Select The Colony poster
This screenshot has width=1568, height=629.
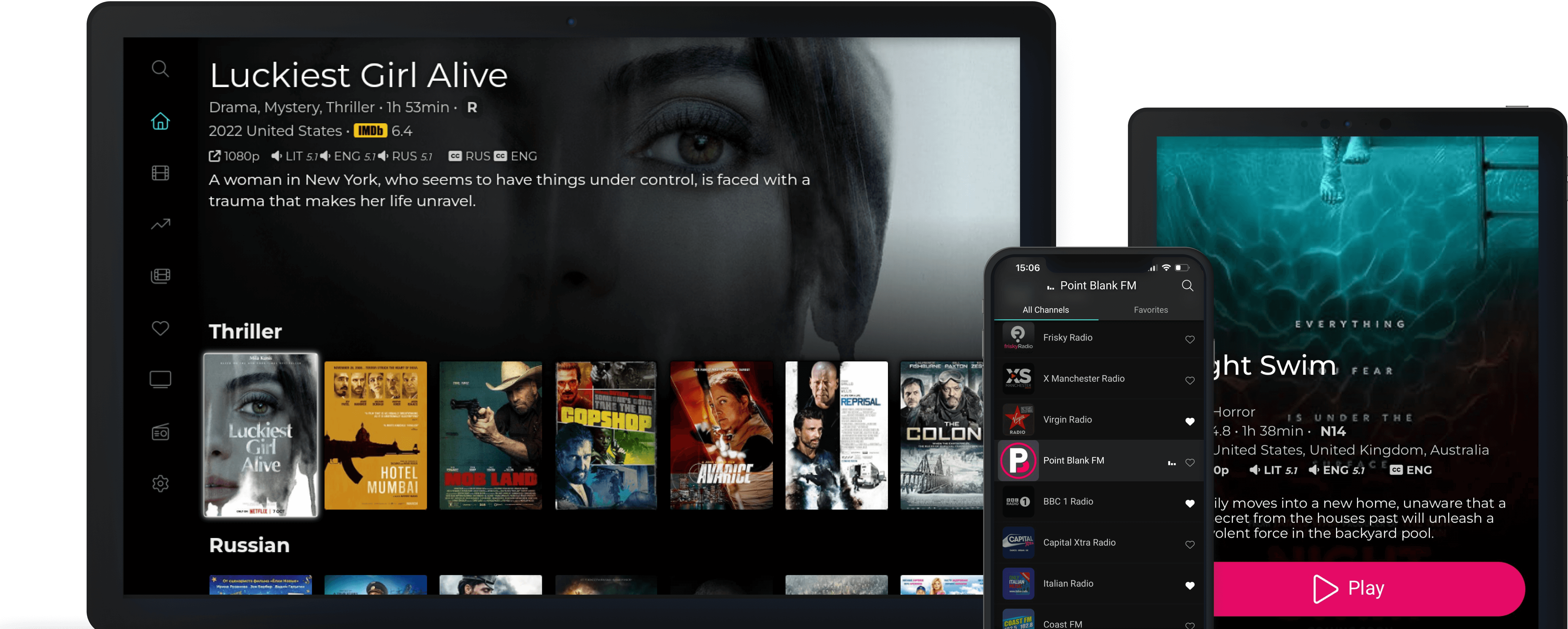(x=942, y=435)
